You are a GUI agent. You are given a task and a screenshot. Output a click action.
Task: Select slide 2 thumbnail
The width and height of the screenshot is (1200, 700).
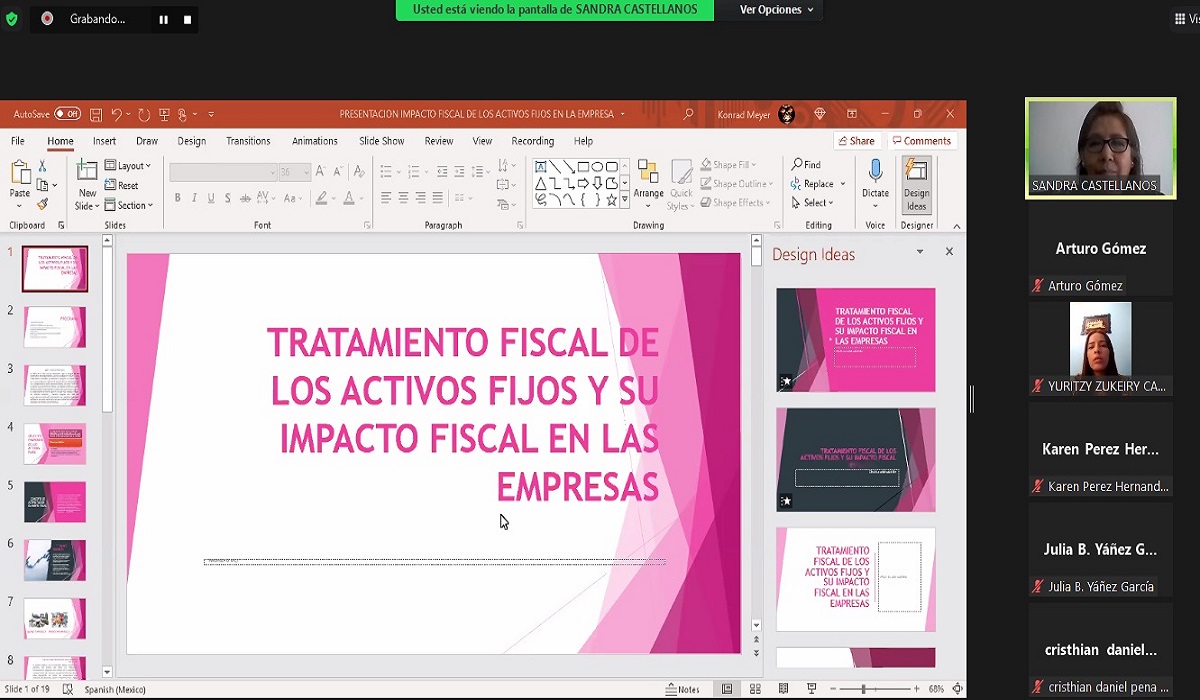coord(55,327)
